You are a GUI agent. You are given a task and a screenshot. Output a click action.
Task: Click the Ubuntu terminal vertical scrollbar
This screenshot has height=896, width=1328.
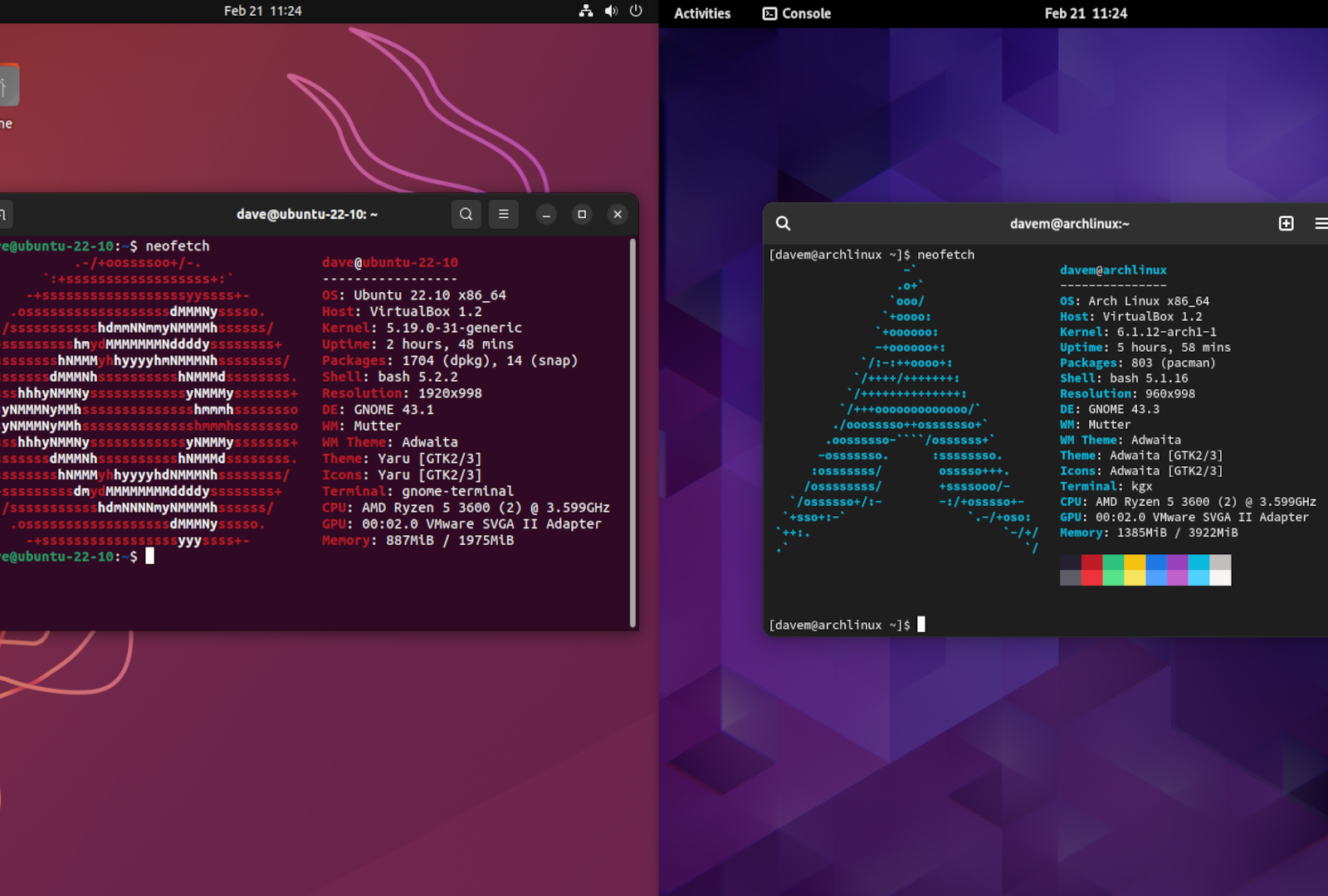[632, 431]
